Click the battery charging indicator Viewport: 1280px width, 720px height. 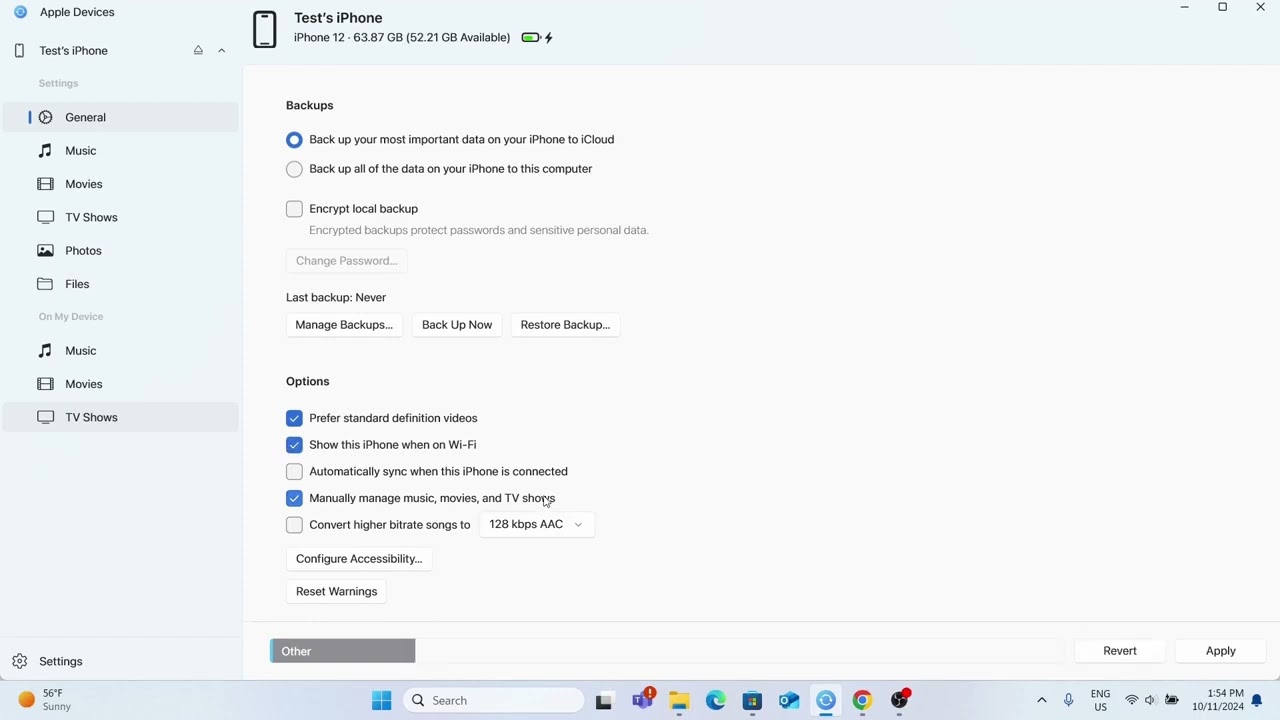[537, 38]
